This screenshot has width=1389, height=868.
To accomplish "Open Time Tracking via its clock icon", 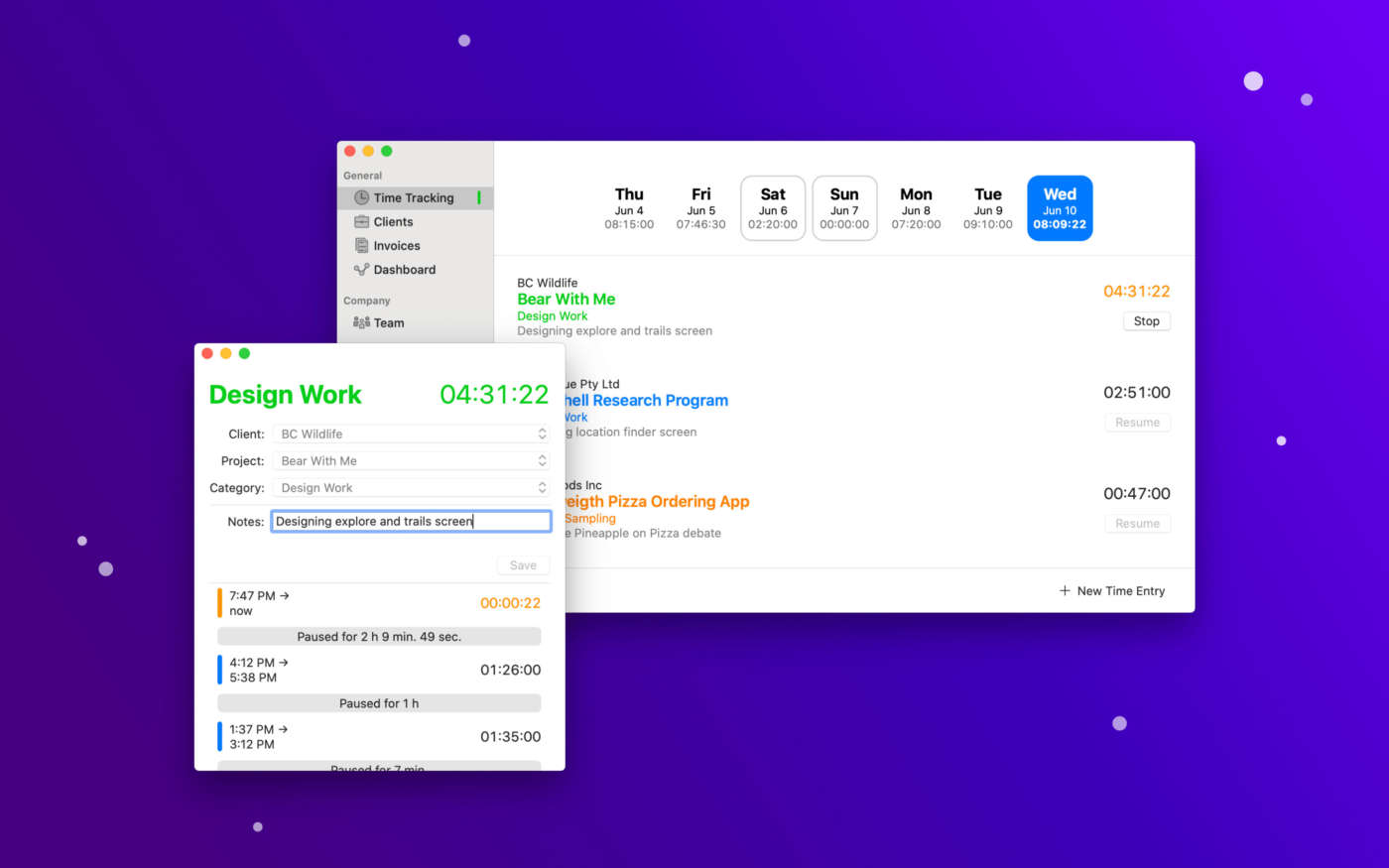I will [x=362, y=198].
